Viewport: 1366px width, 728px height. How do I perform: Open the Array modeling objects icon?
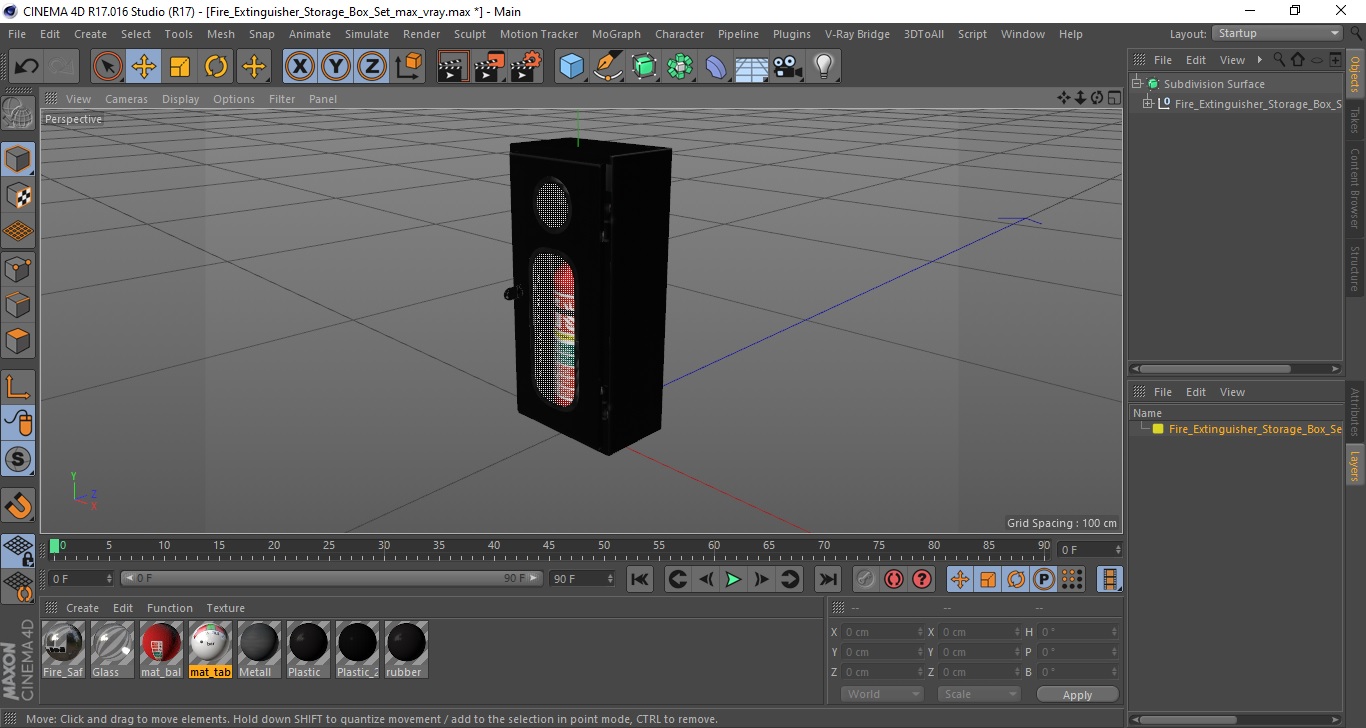(680, 67)
